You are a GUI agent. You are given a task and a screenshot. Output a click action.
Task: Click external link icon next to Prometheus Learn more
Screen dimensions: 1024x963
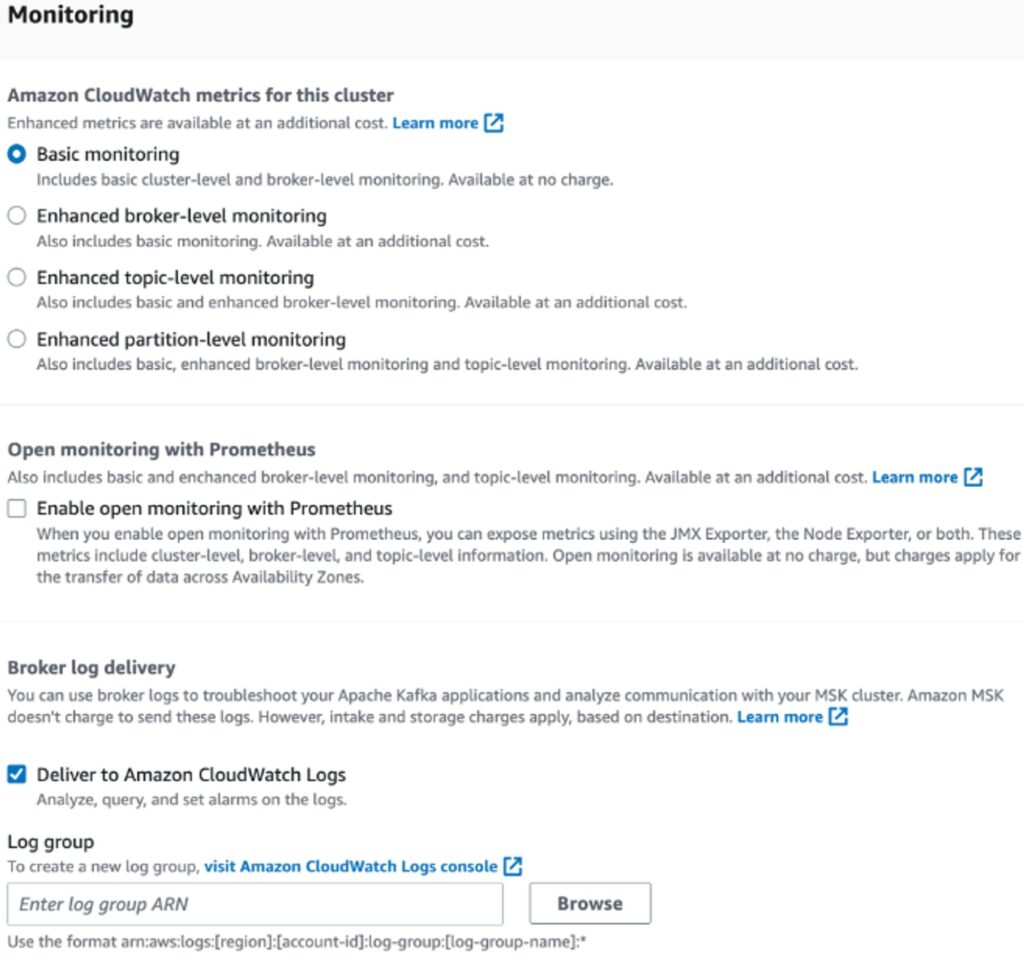click(973, 477)
